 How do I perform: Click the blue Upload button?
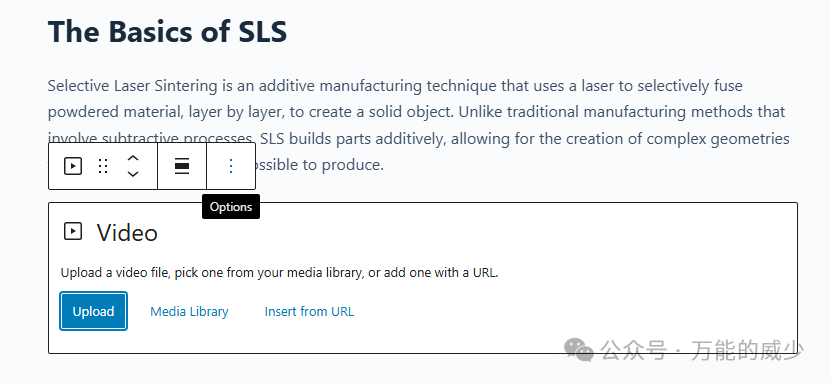[93, 311]
